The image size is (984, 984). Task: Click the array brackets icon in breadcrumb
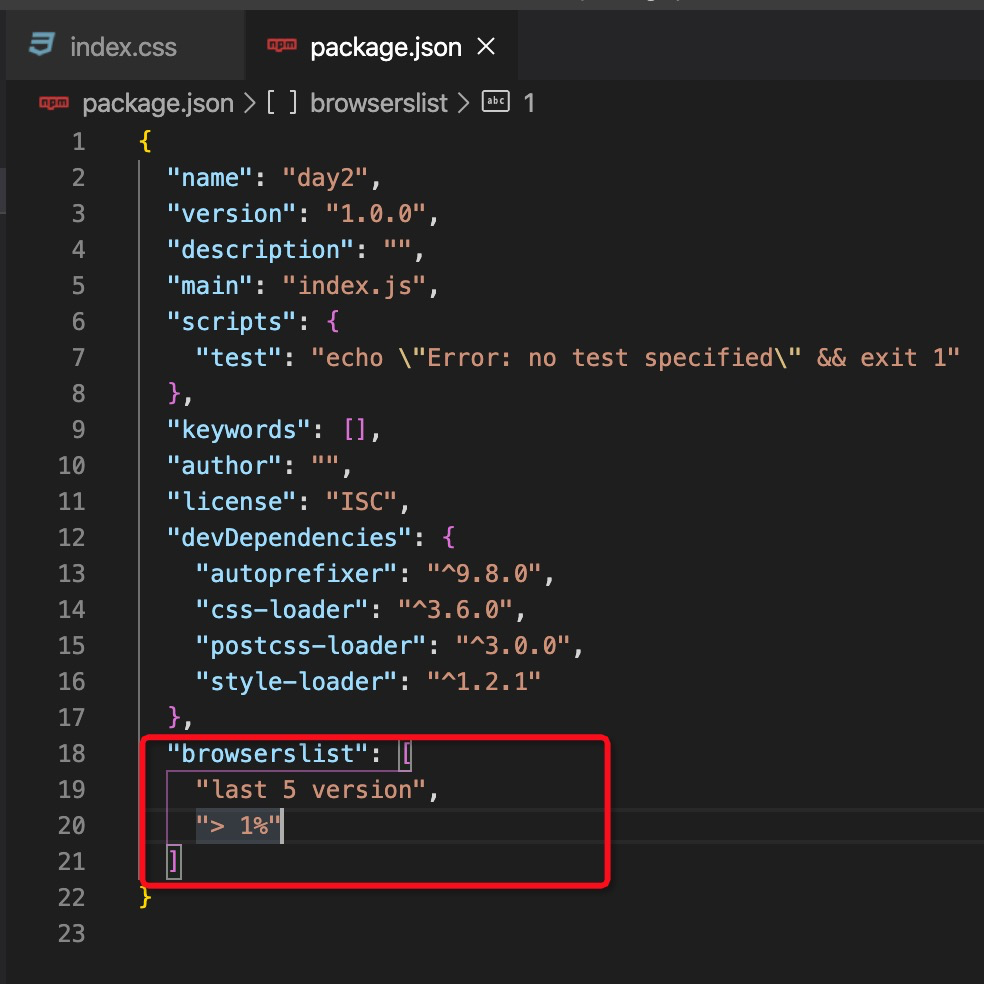(x=282, y=102)
